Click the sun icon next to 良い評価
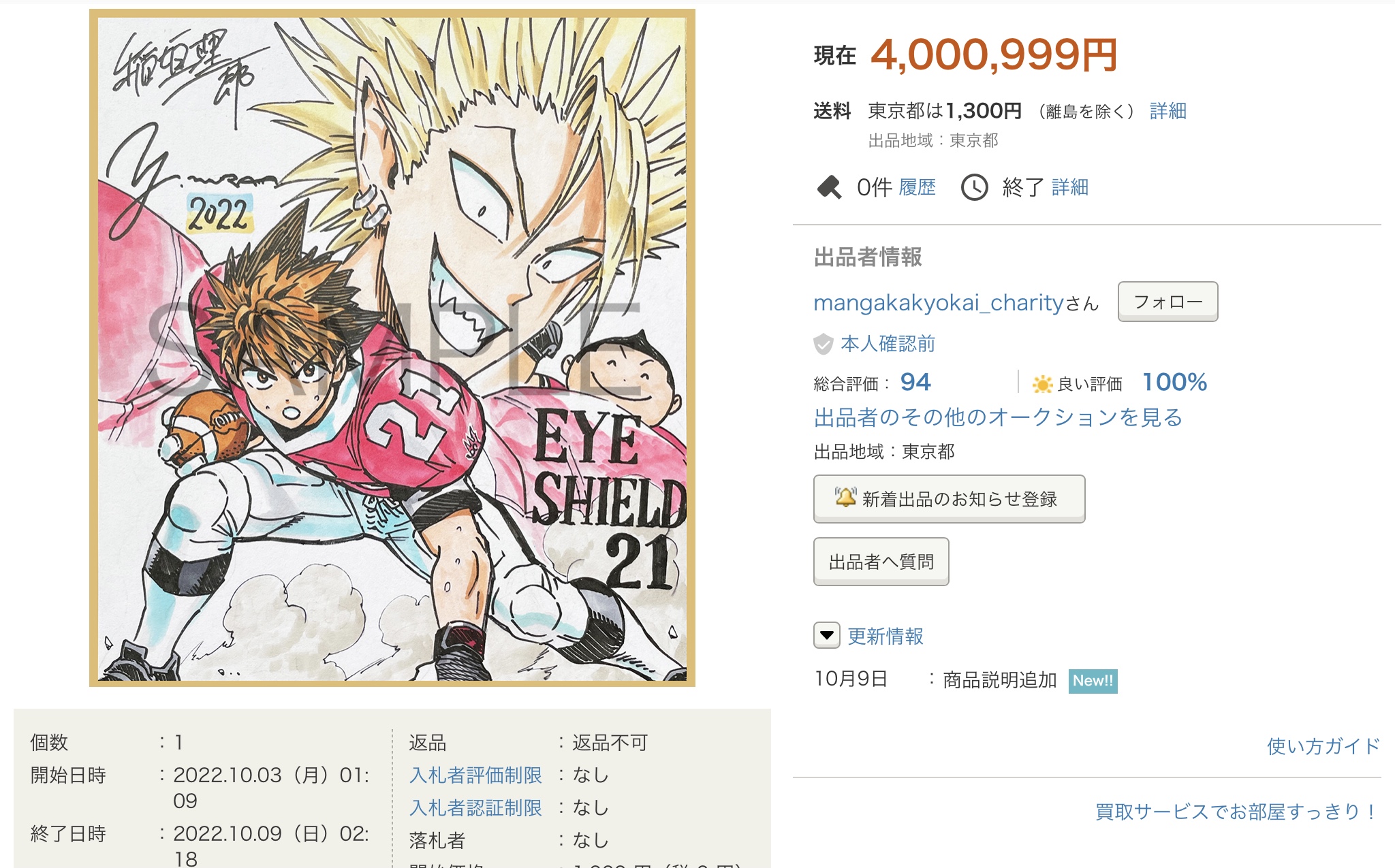This screenshot has height=868, width=1395. tap(1042, 384)
